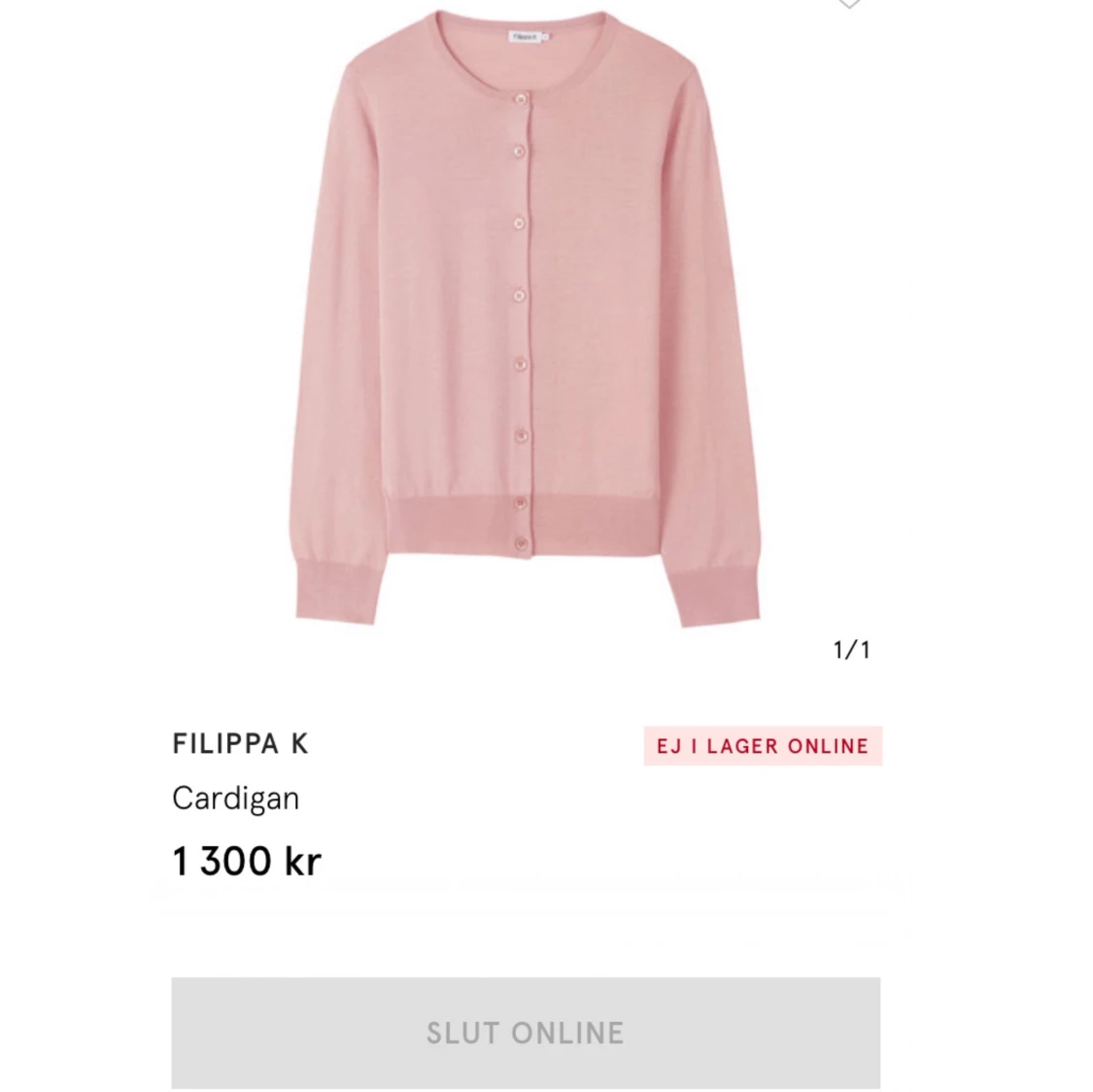Viewport: 1093px width, 1092px height.
Task: Click the second button on cardigan placket
Action: (x=520, y=152)
